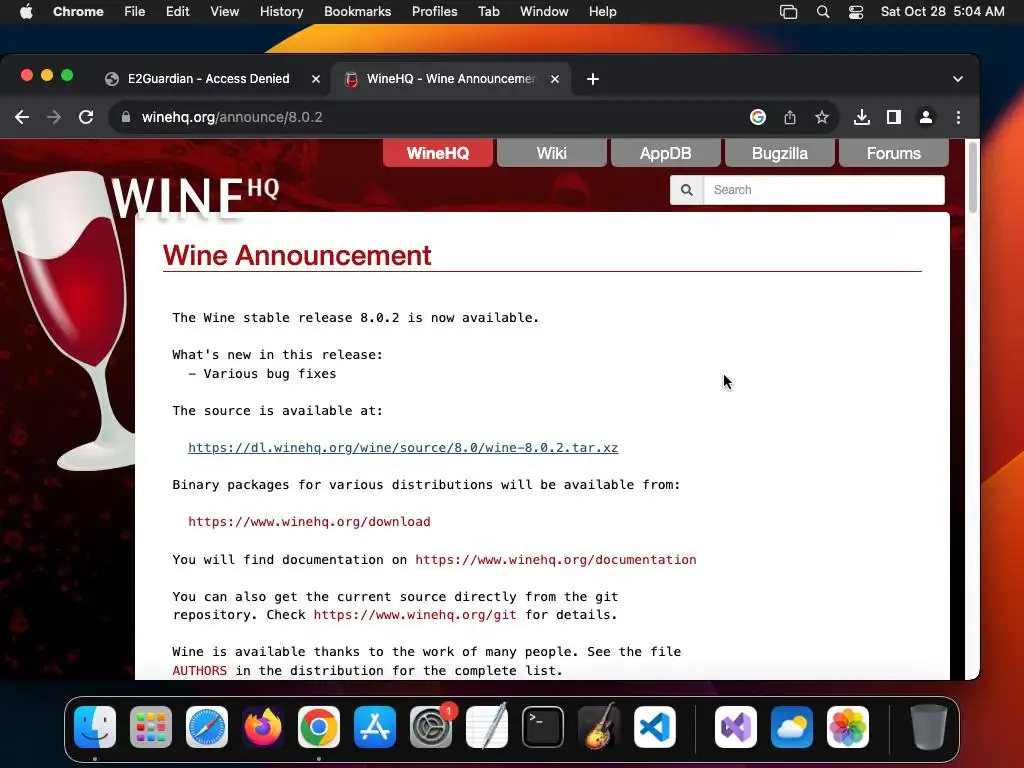Open Visual Studio from the Dock
The height and width of the screenshot is (768, 1024).
[736, 727]
